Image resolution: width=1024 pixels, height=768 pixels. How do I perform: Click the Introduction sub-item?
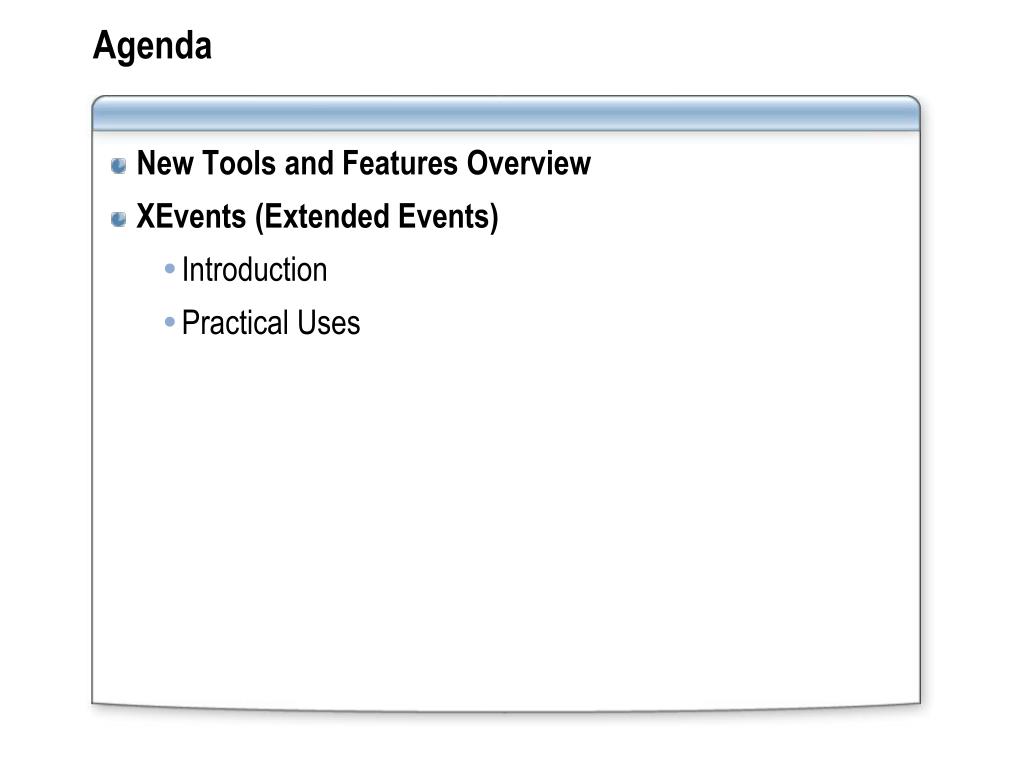click(254, 270)
